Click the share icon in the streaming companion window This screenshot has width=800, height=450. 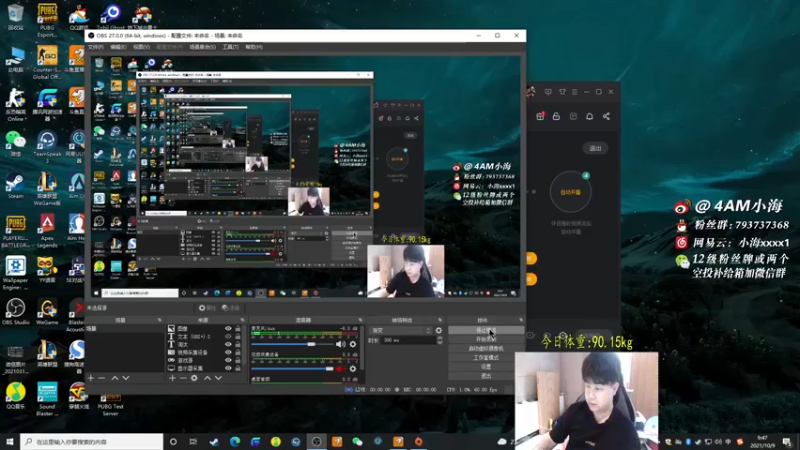click(606, 116)
